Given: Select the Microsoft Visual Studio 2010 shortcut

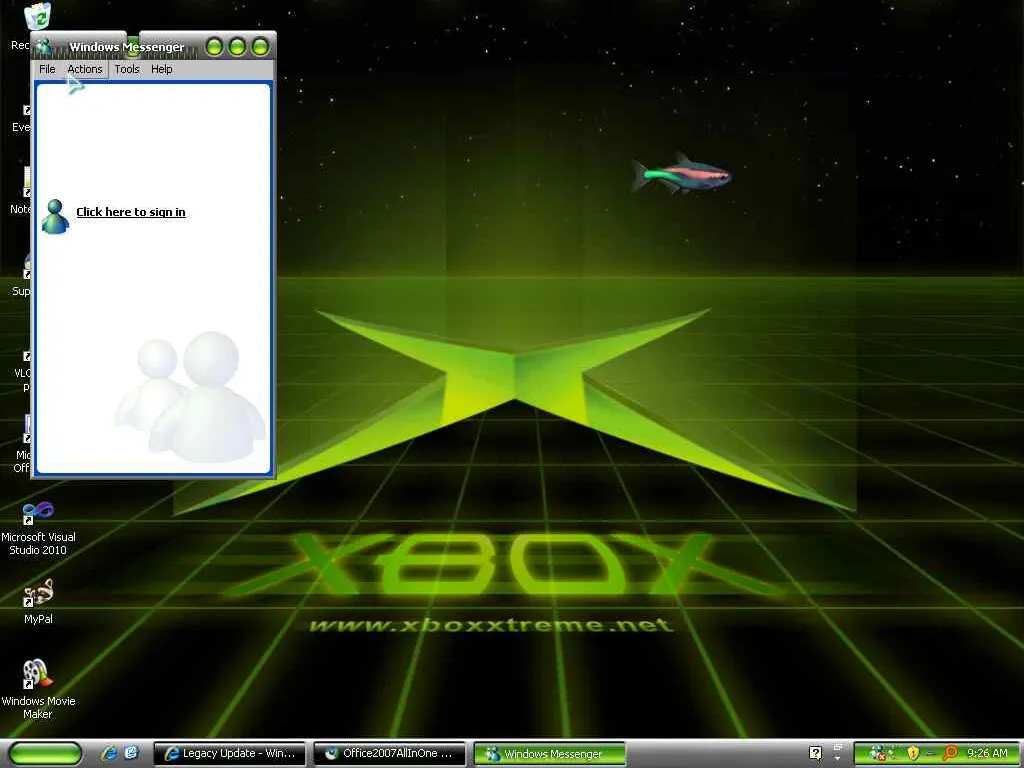Looking at the screenshot, I should click(x=38, y=529).
